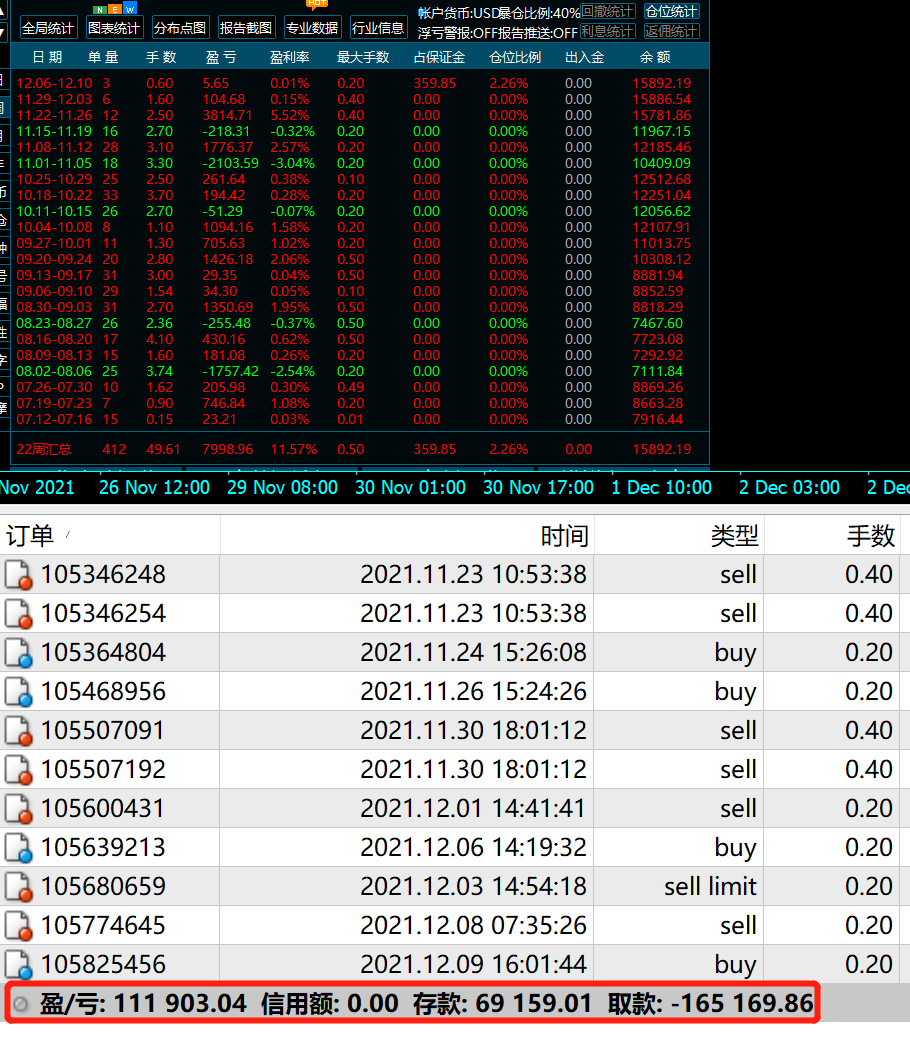This screenshot has height=1046, width=910.
Task: Click the buy order icon for 105825456
Action: (x=17, y=965)
